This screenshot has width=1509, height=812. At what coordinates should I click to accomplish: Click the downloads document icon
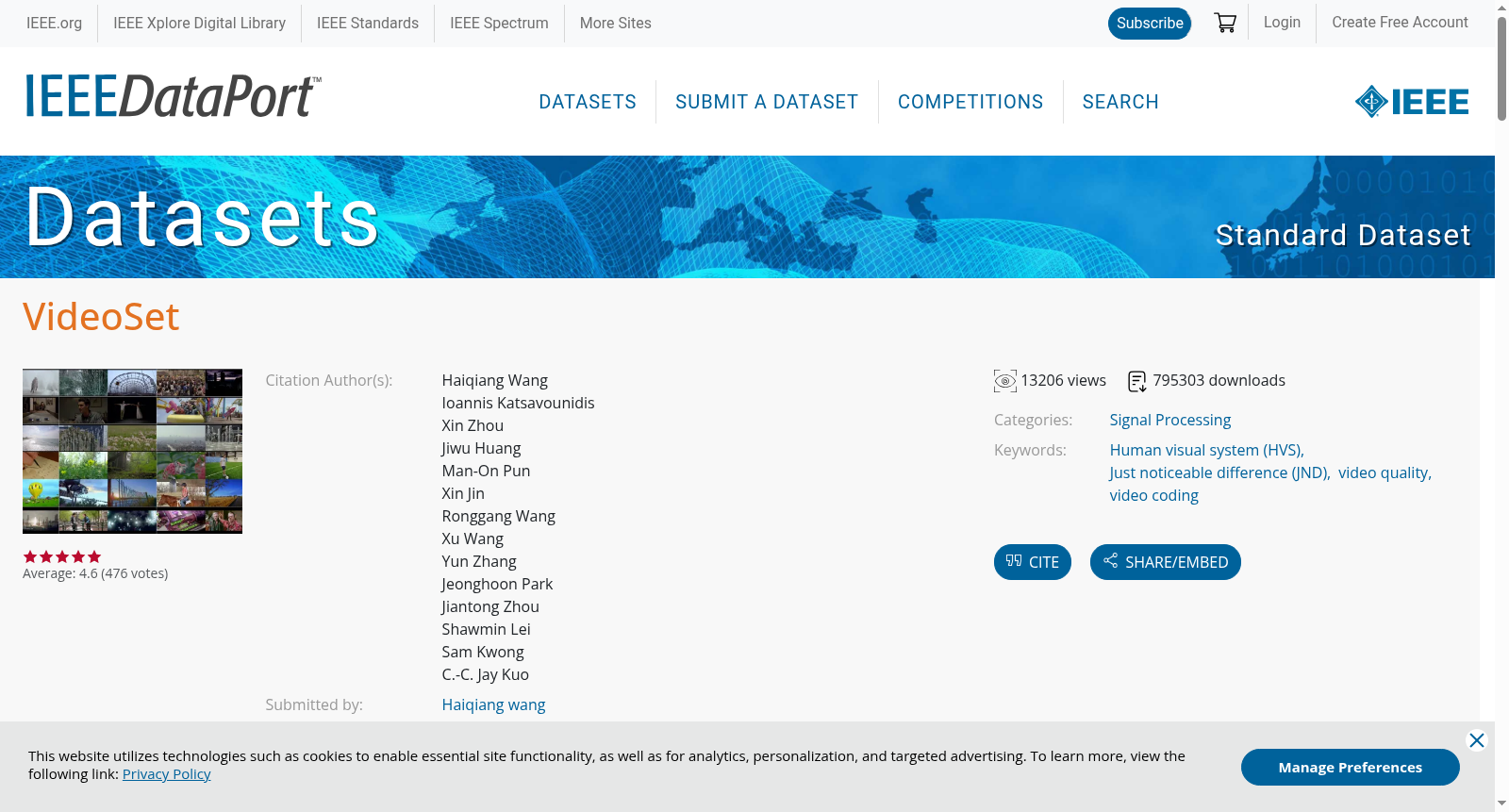pyautogui.click(x=1137, y=381)
